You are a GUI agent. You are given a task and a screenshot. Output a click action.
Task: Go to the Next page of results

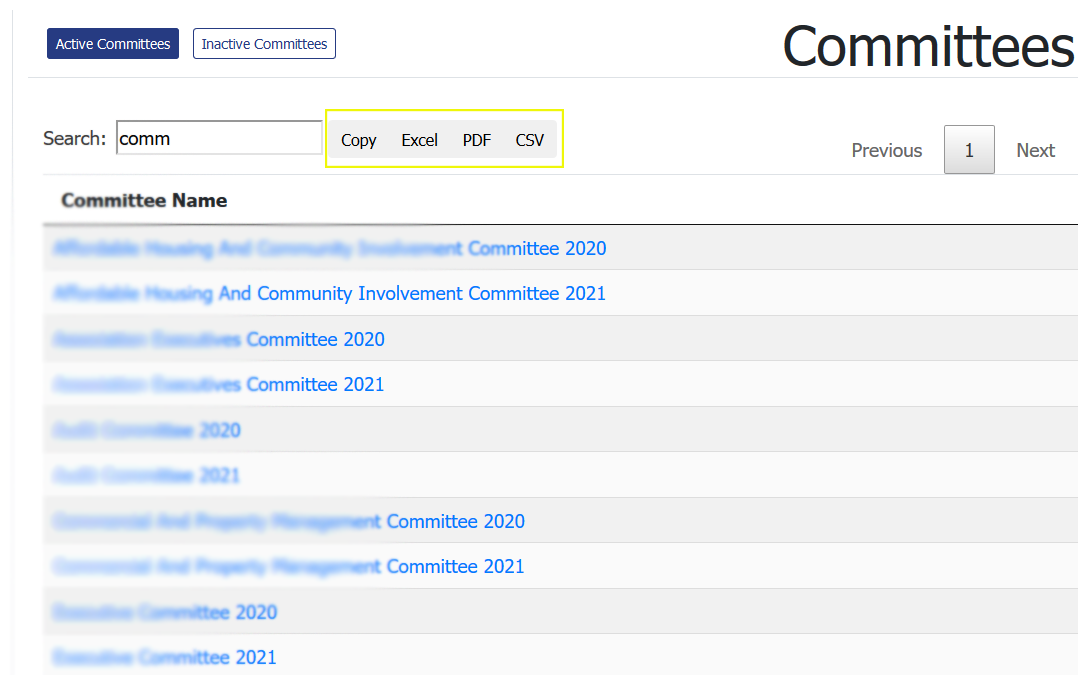pos(1035,150)
